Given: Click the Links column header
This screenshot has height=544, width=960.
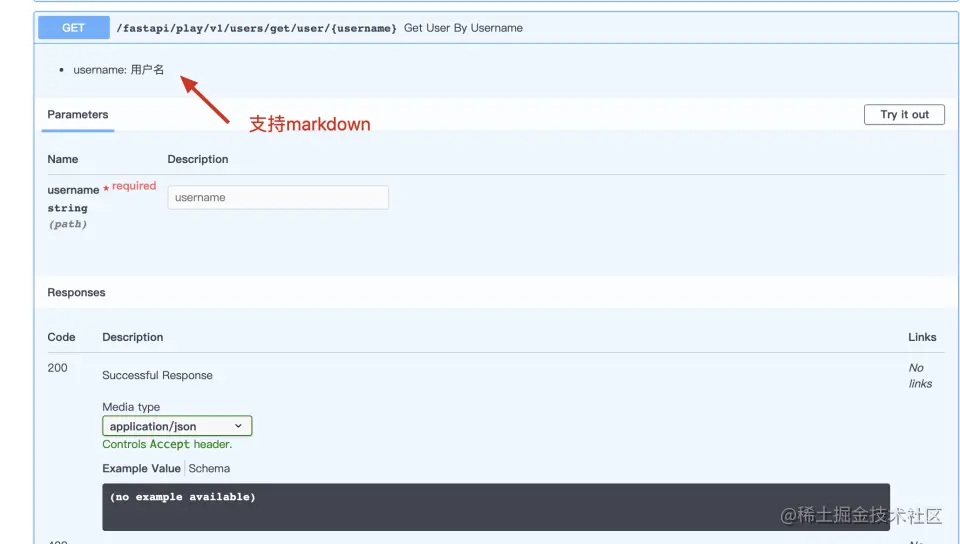Looking at the screenshot, I should pyautogui.click(x=922, y=337).
